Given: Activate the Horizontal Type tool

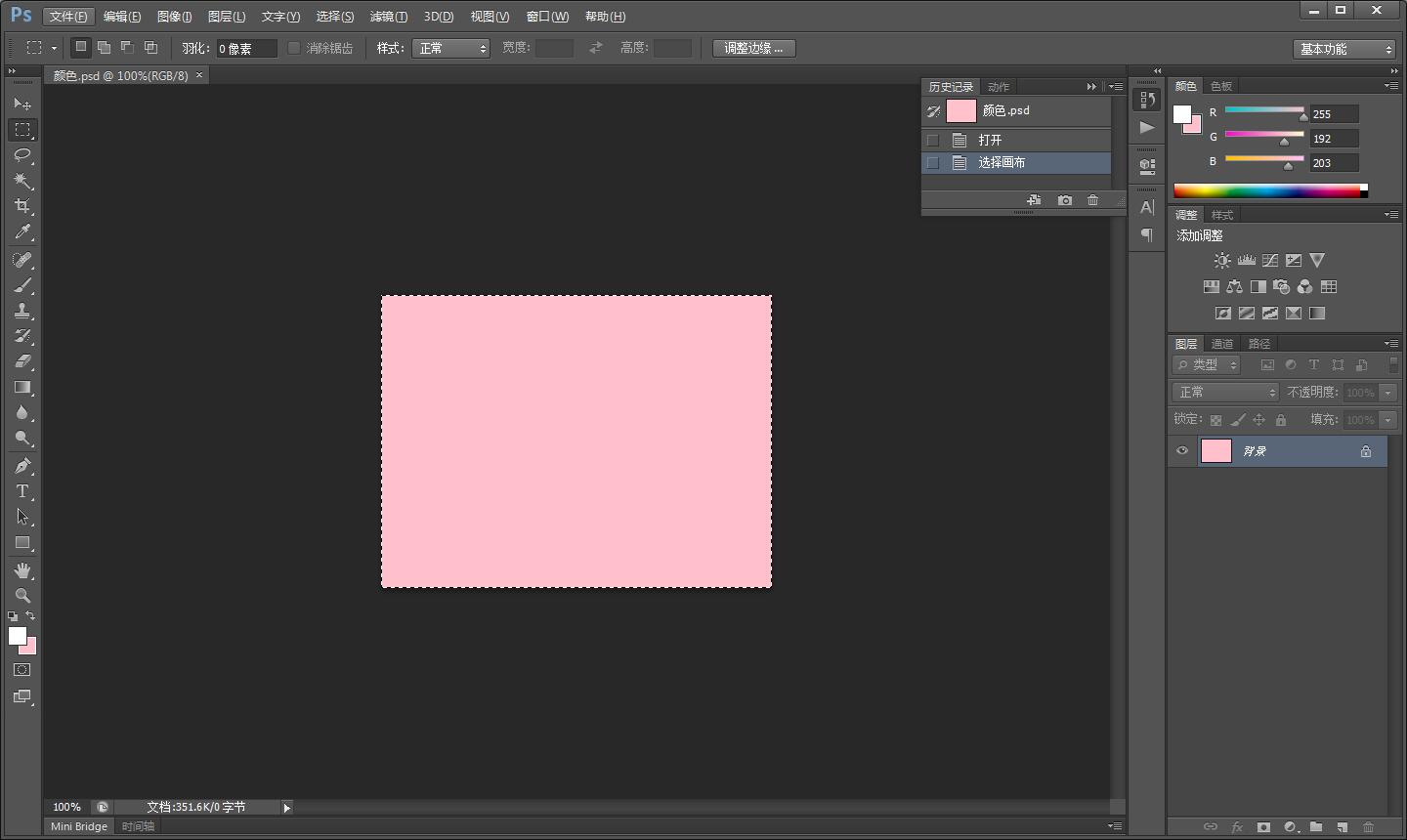Looking at the screenshot, I should click(22, 491).
